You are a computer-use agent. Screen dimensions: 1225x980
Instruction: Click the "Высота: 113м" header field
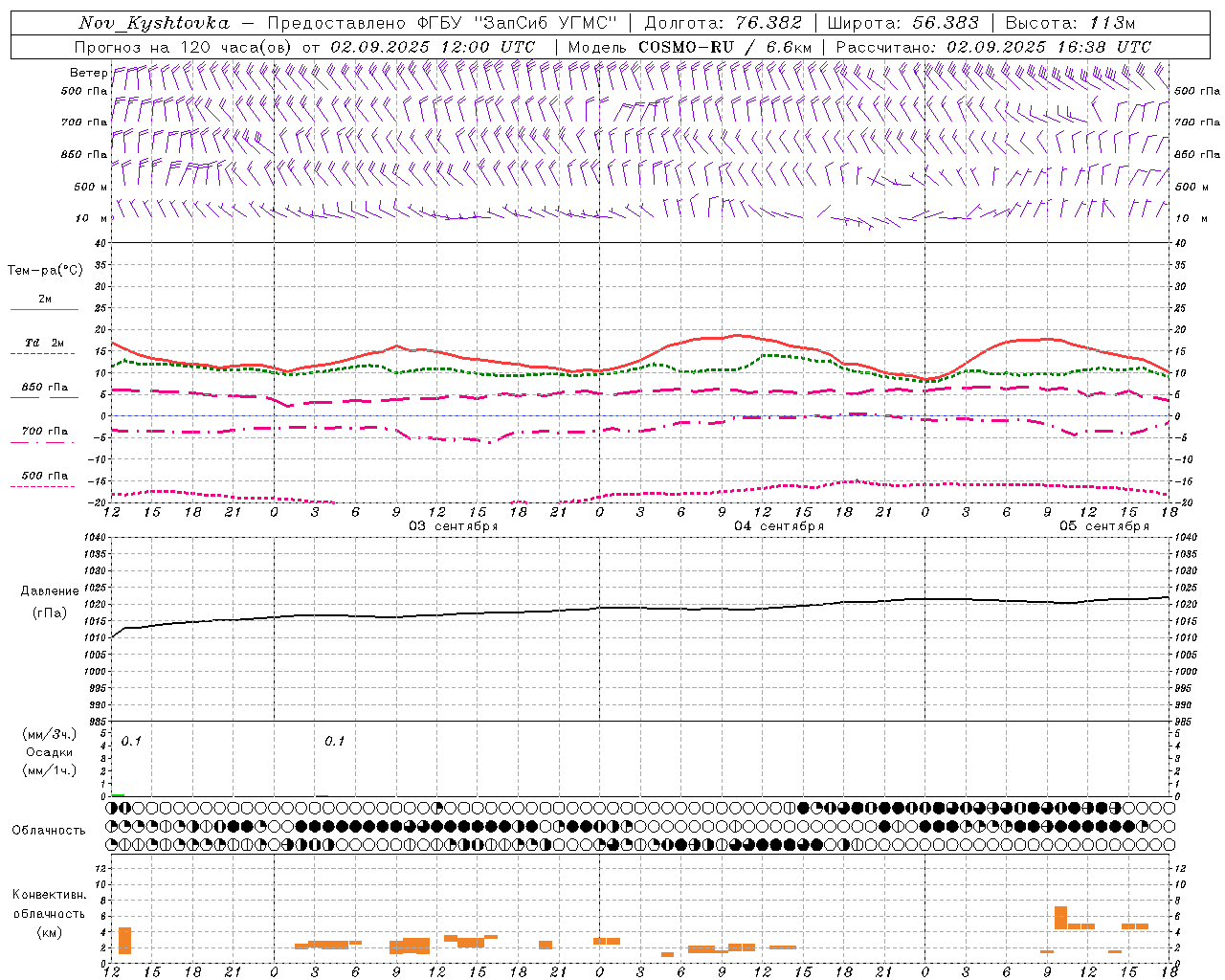[1070, 23]
